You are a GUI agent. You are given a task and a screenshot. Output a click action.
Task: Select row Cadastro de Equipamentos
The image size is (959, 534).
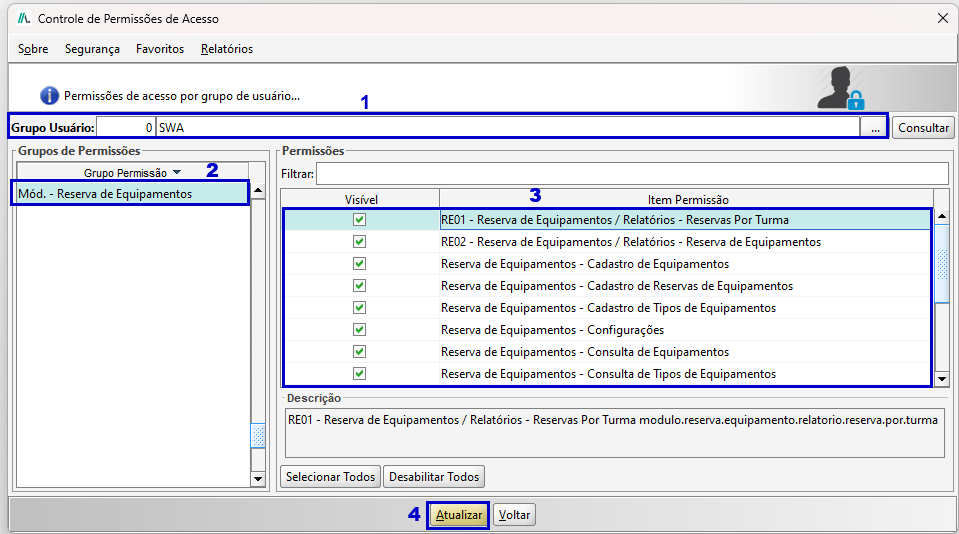click(607, 264)
